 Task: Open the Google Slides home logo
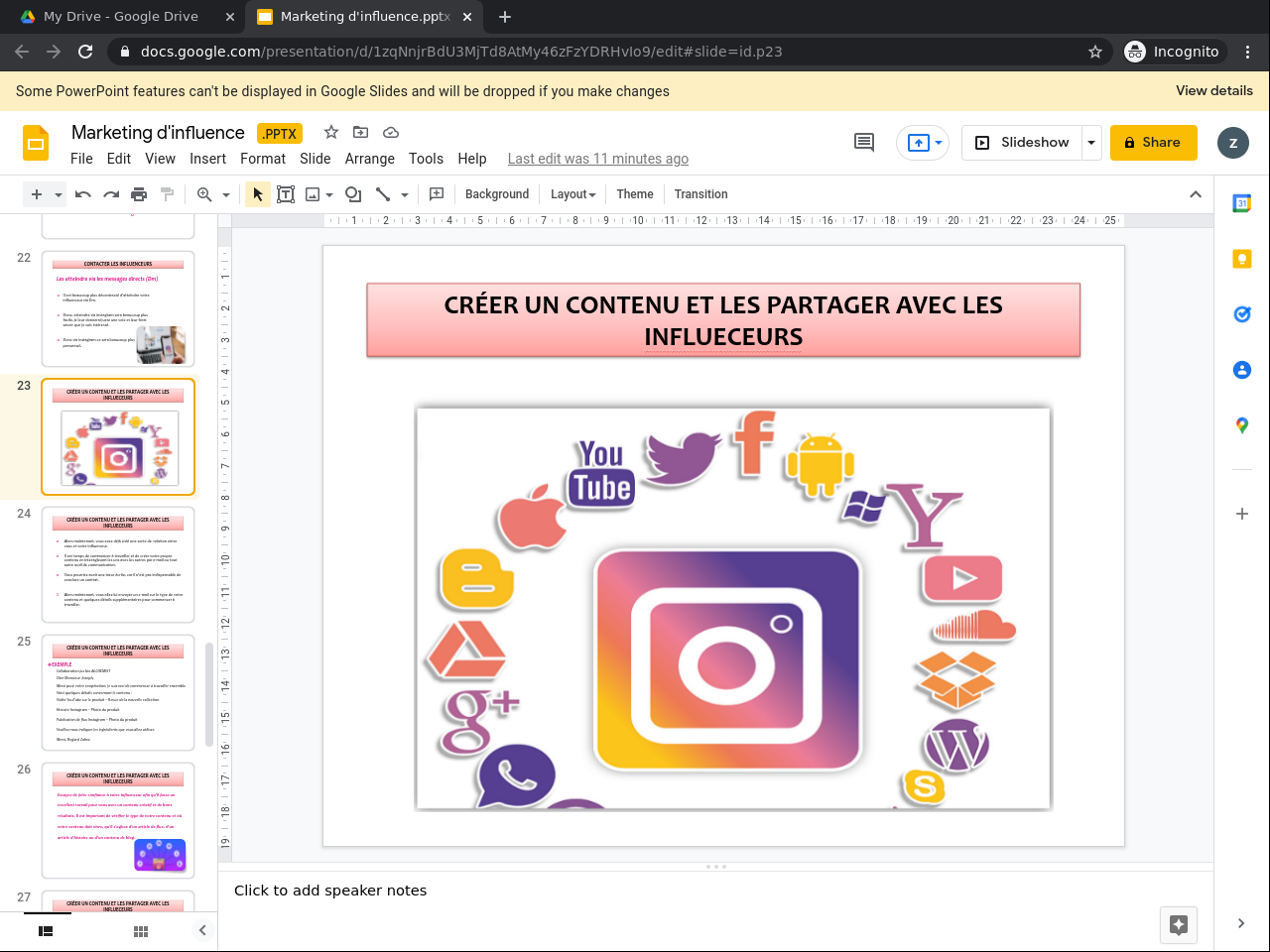[x=36, y=143]
